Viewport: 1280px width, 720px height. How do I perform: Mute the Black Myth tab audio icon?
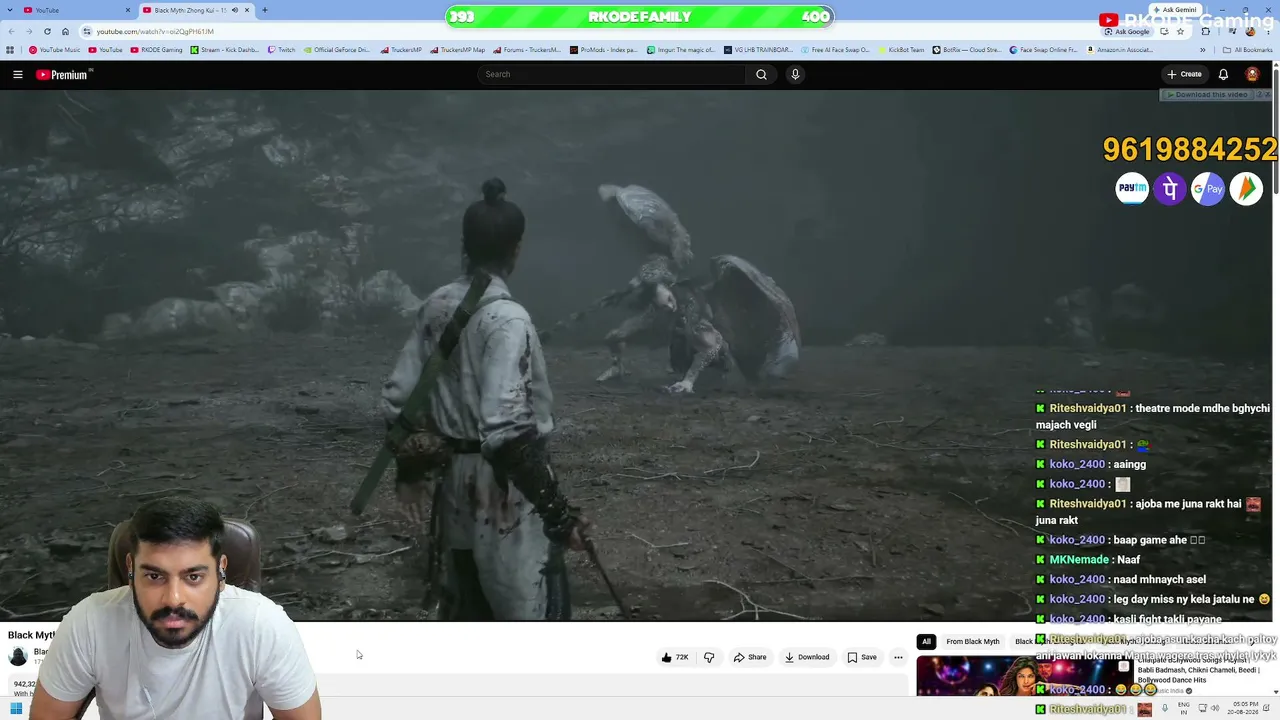pyautogui.click(x=234, y=10)
